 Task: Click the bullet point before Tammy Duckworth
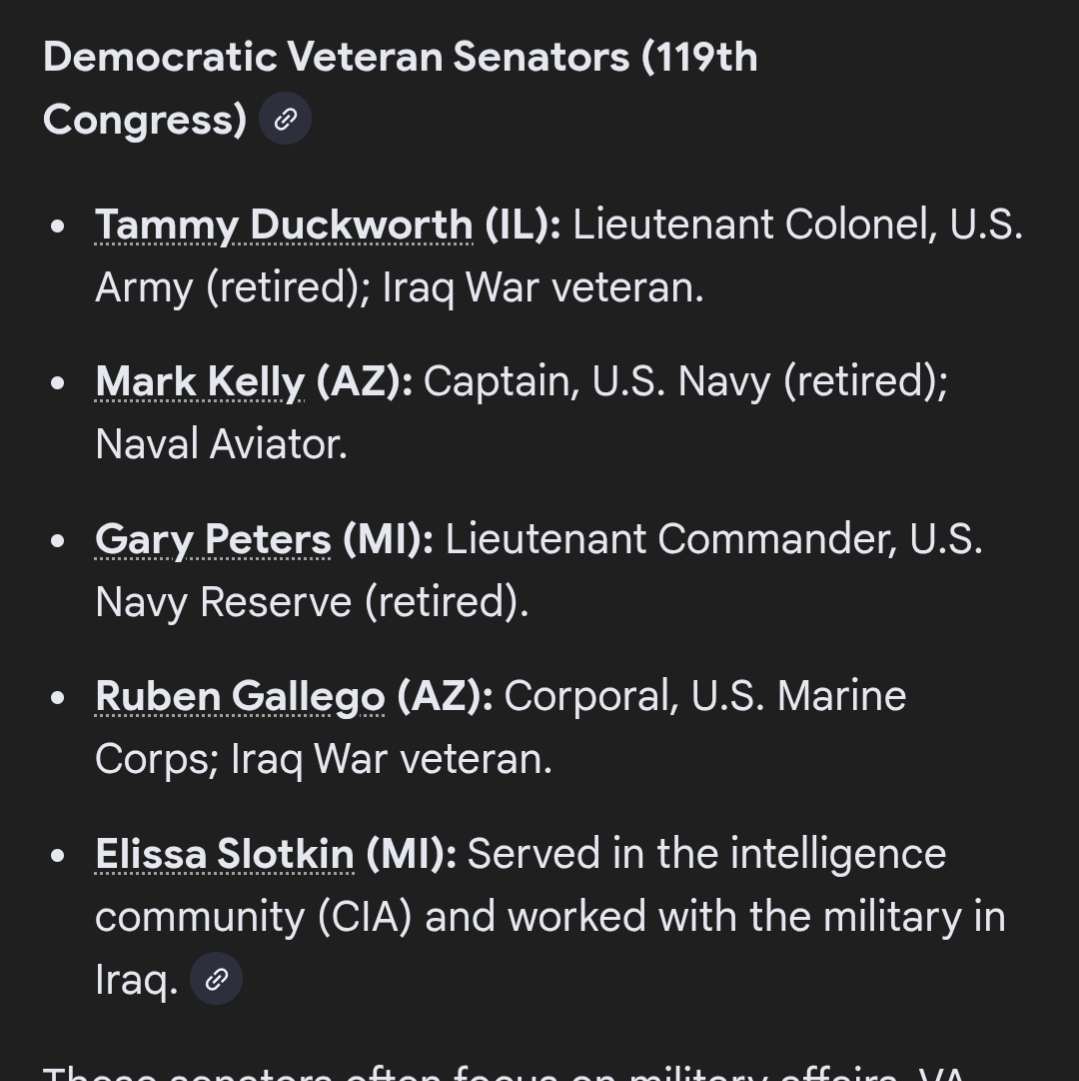(58, 226)
